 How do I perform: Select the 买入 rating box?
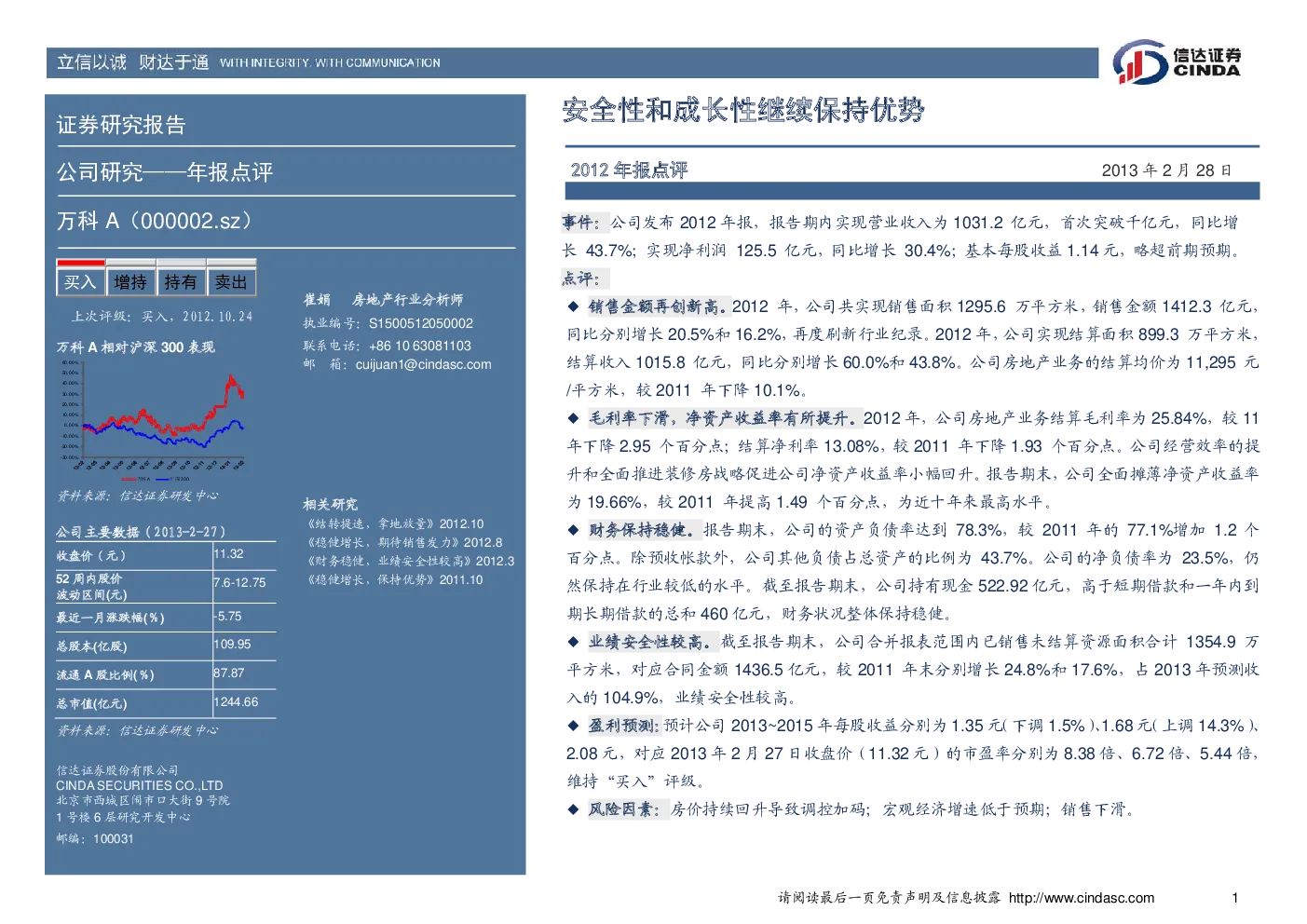[x=80, y=281]
